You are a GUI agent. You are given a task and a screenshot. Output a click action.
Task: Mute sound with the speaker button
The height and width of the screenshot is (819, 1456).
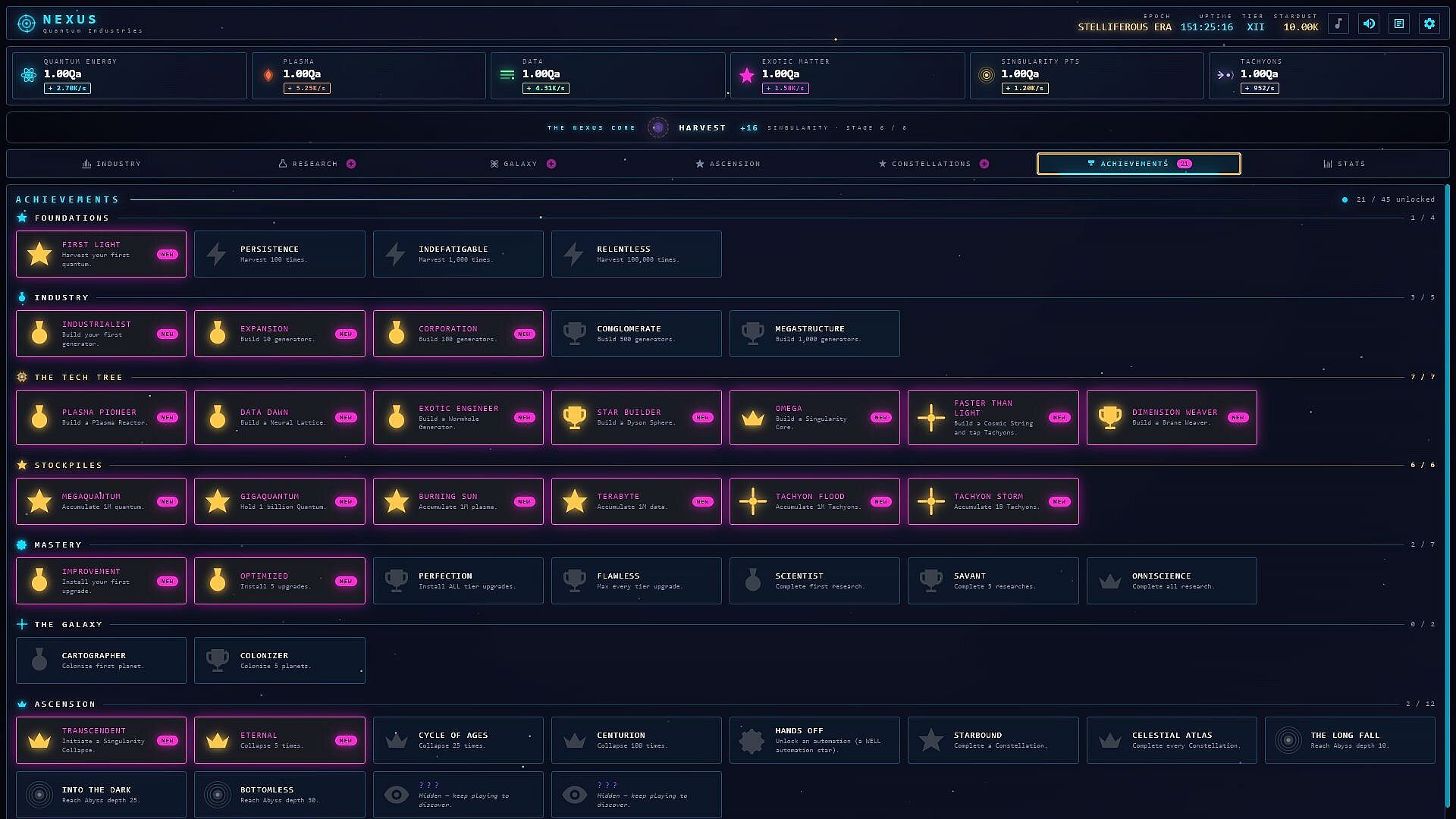point(1369,24)
